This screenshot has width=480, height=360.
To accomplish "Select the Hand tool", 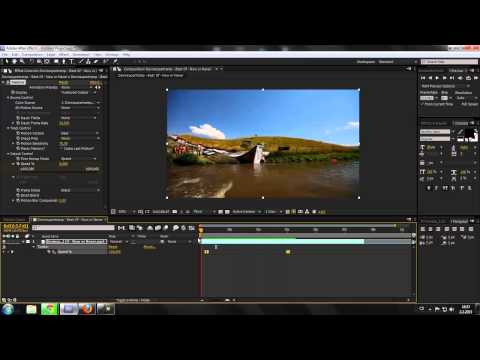I will [x=14, y=62].
